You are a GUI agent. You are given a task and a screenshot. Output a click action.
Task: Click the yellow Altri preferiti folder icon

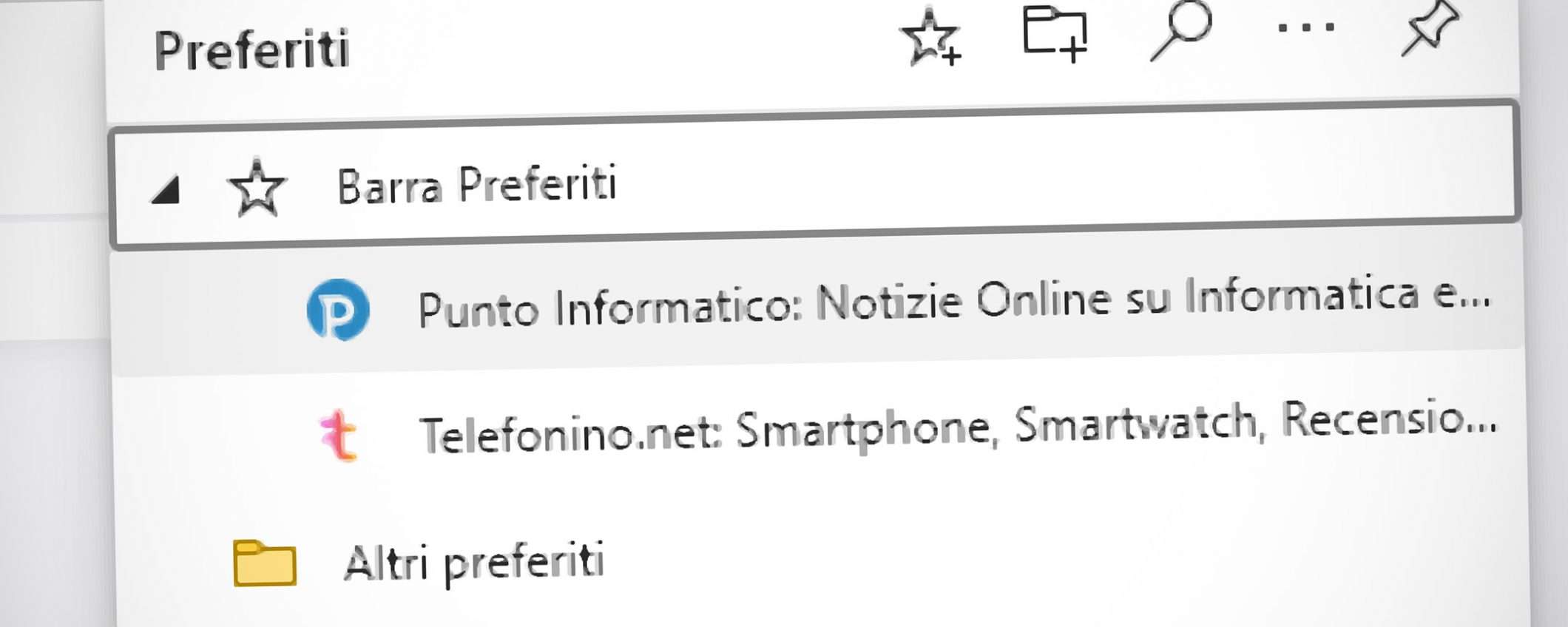coord(265,563)
